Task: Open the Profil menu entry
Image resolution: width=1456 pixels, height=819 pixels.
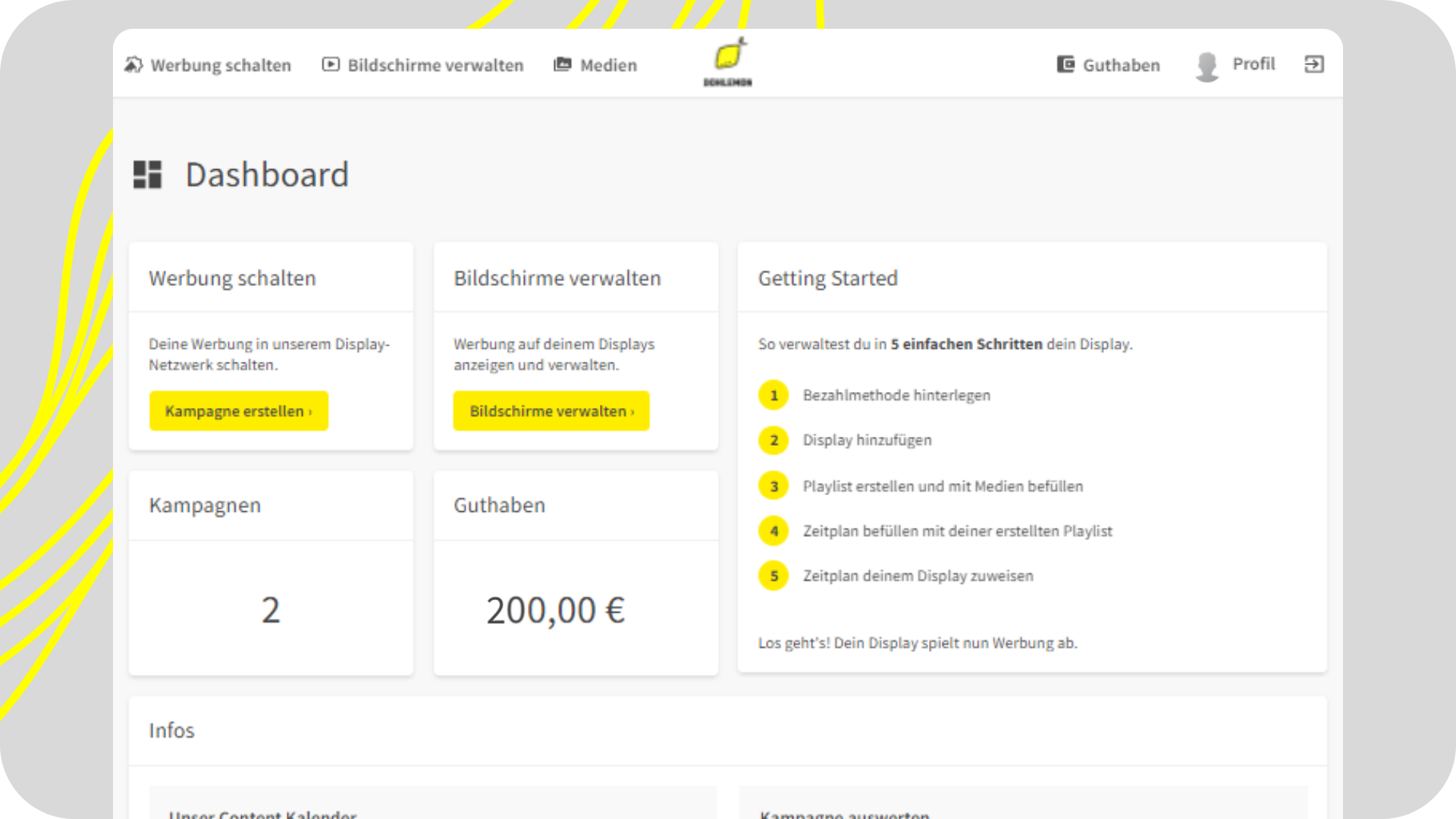Action: coord(1254,64)
